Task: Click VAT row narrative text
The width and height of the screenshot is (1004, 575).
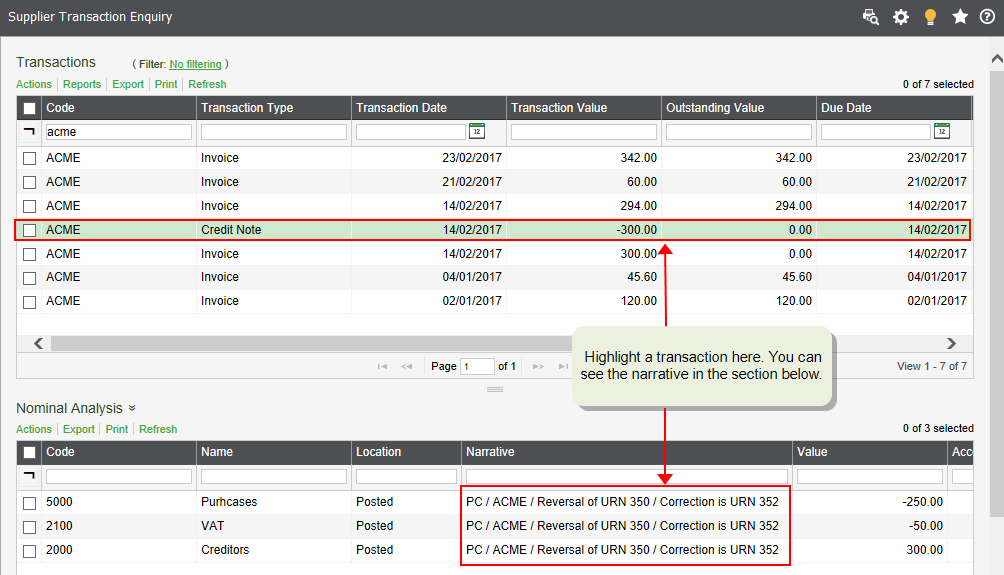Action: pyautogui.click(x=622, y=526)
